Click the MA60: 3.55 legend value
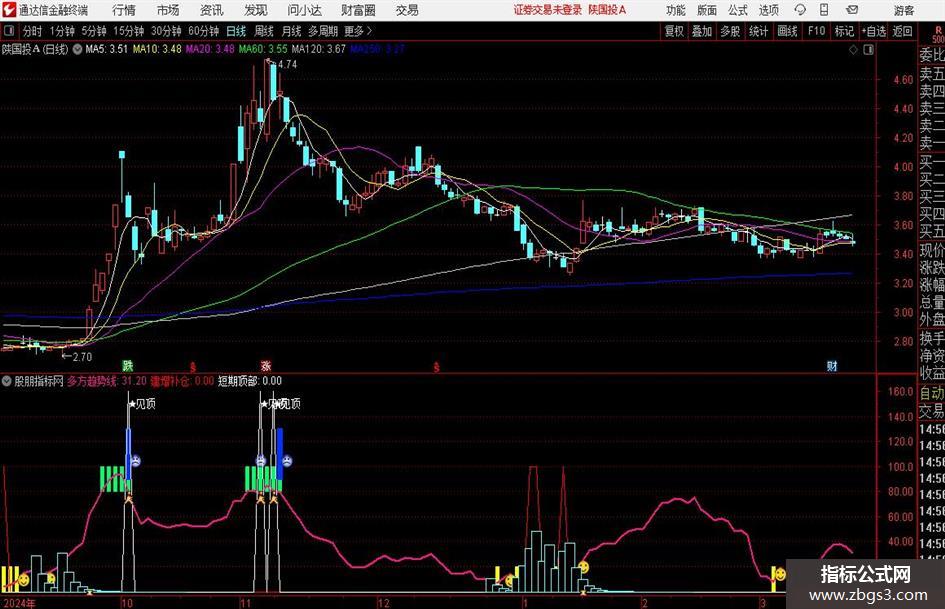Viewport: 945px width, 609px height. (x=263, y=49)
